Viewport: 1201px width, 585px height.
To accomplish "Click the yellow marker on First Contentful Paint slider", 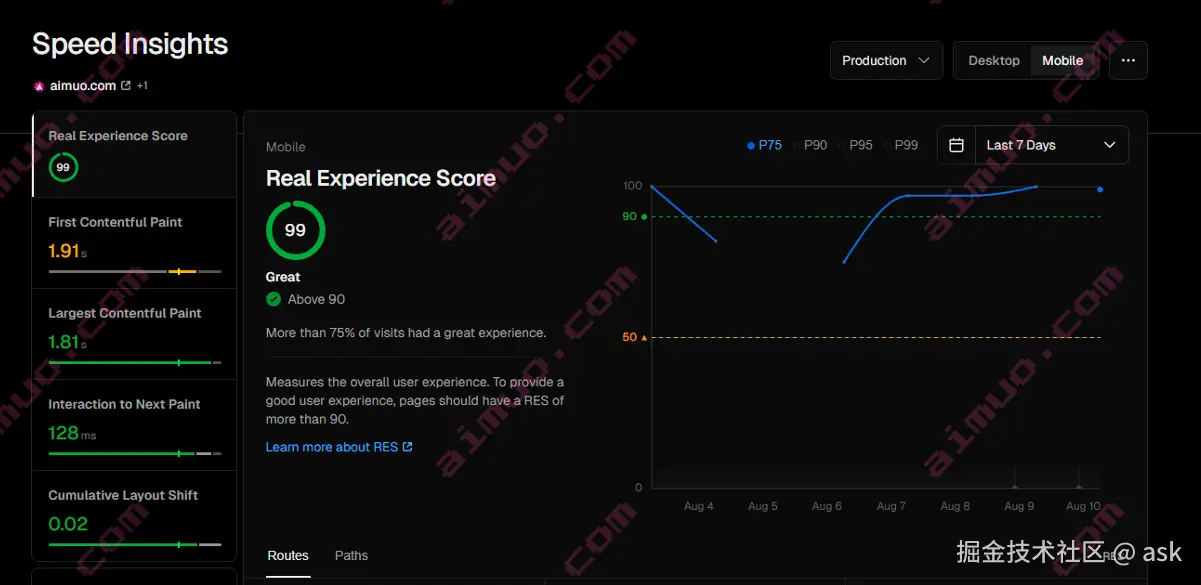I will [178, 270].
